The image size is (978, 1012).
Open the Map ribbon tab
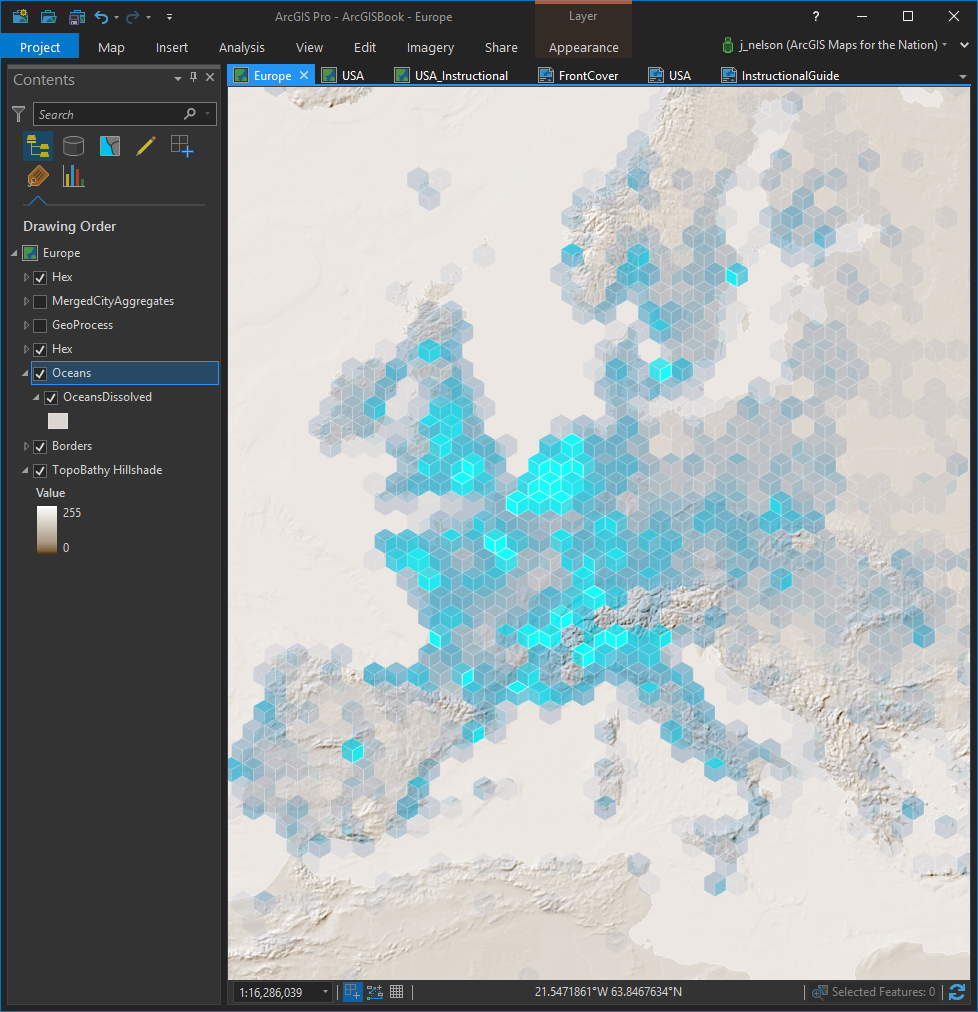coord(111,47)
